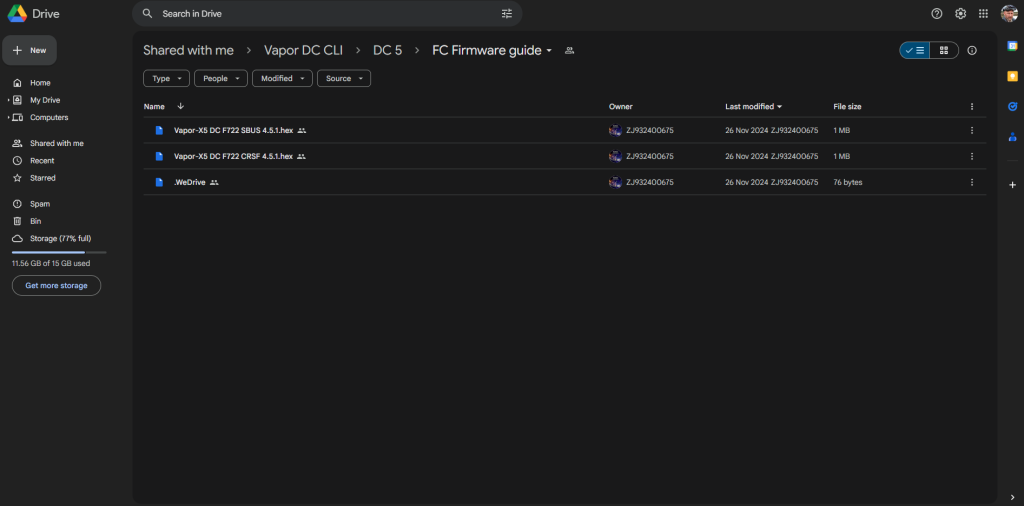This screenshot has height=506, width=1024.
Task: Click the search magnifier icon
Action: [148, 14]
